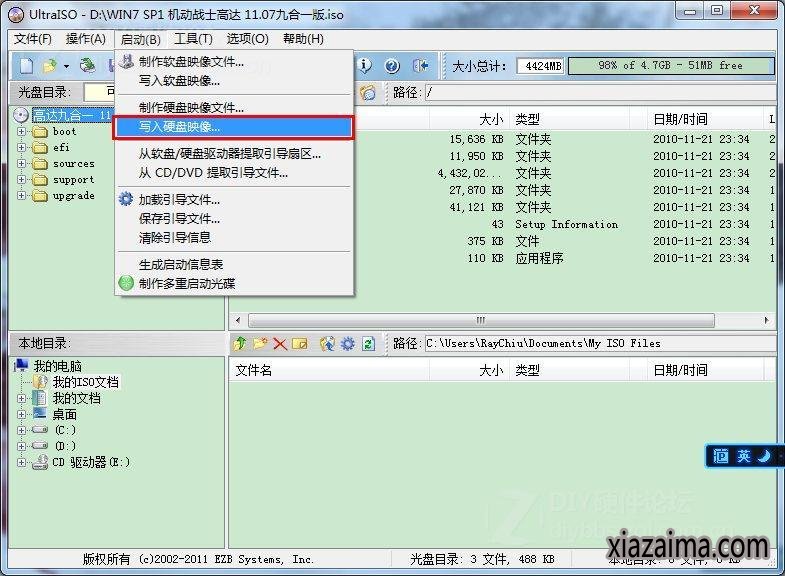Select 加载引导文件... menu entry

[x=234, y=200]
